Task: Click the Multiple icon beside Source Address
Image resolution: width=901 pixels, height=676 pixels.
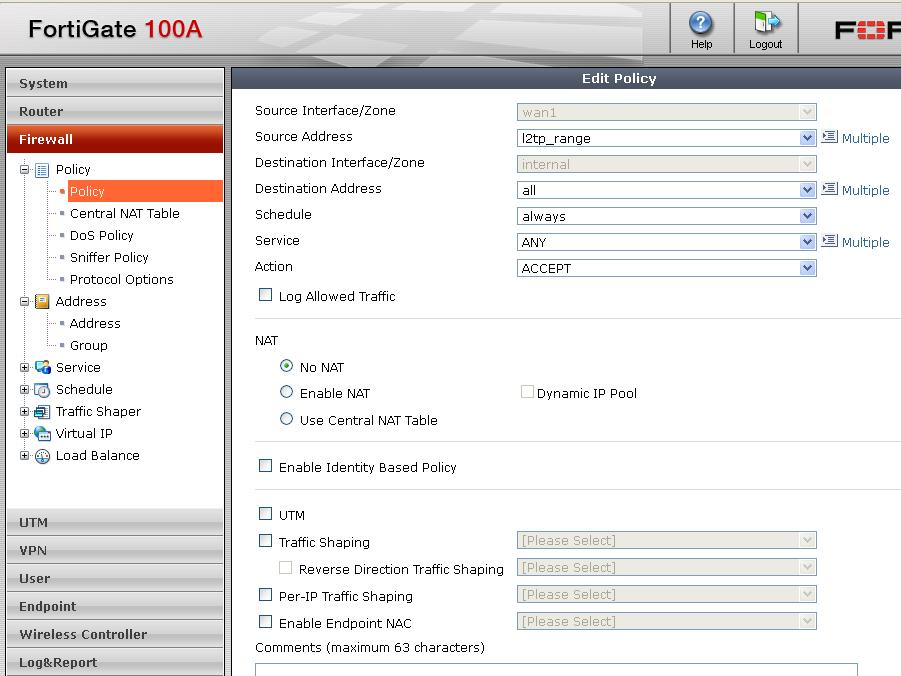Action: 829,137
